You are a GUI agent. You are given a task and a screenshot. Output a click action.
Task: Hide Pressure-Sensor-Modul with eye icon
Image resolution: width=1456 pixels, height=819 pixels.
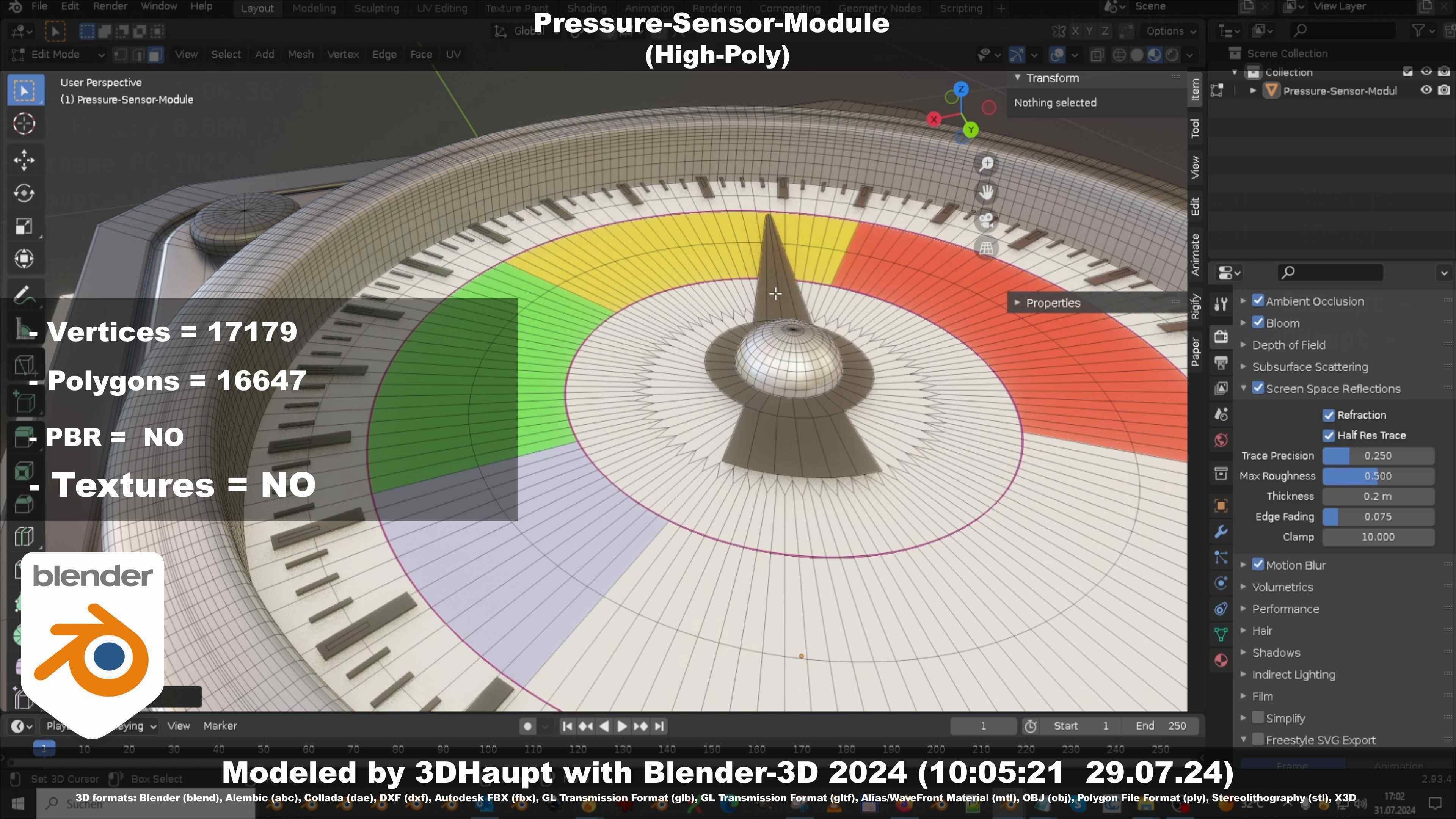1426,91
